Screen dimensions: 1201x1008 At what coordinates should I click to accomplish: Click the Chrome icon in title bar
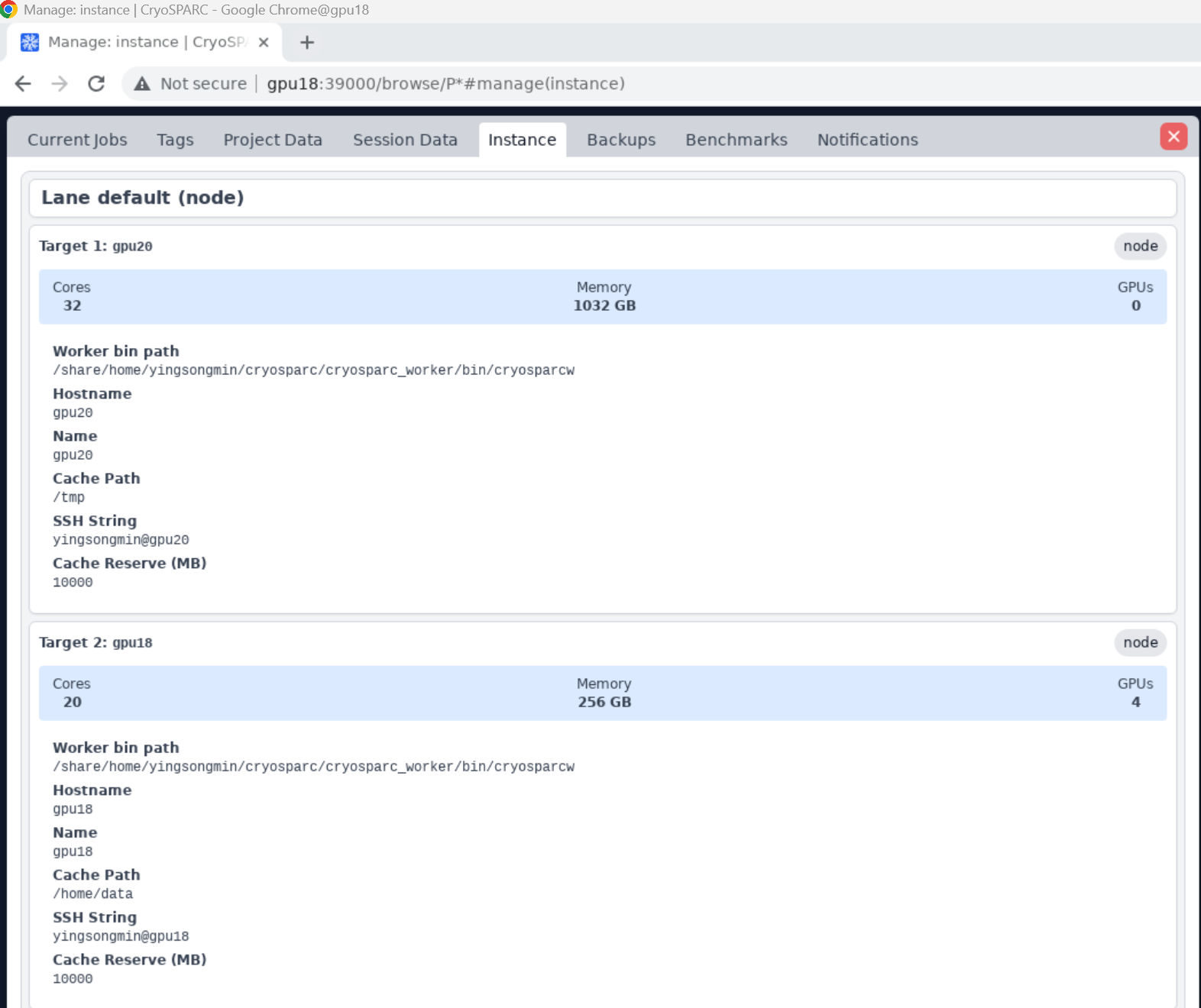pyautogui.click(x=9, y=10)
